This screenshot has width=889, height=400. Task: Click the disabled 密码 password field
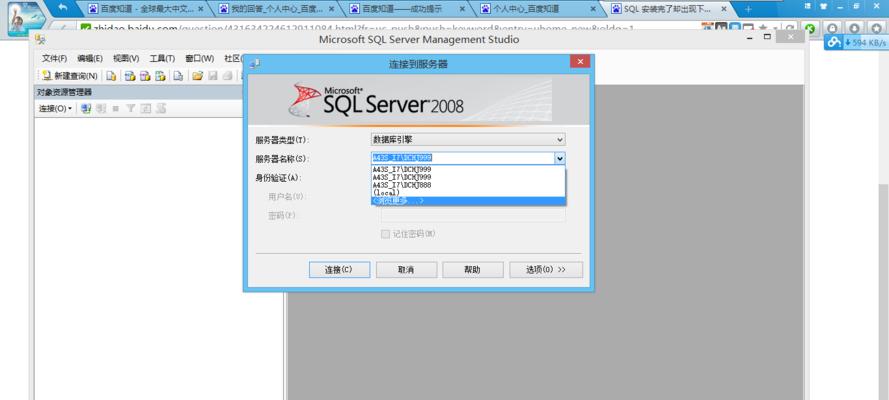[473, 216]
